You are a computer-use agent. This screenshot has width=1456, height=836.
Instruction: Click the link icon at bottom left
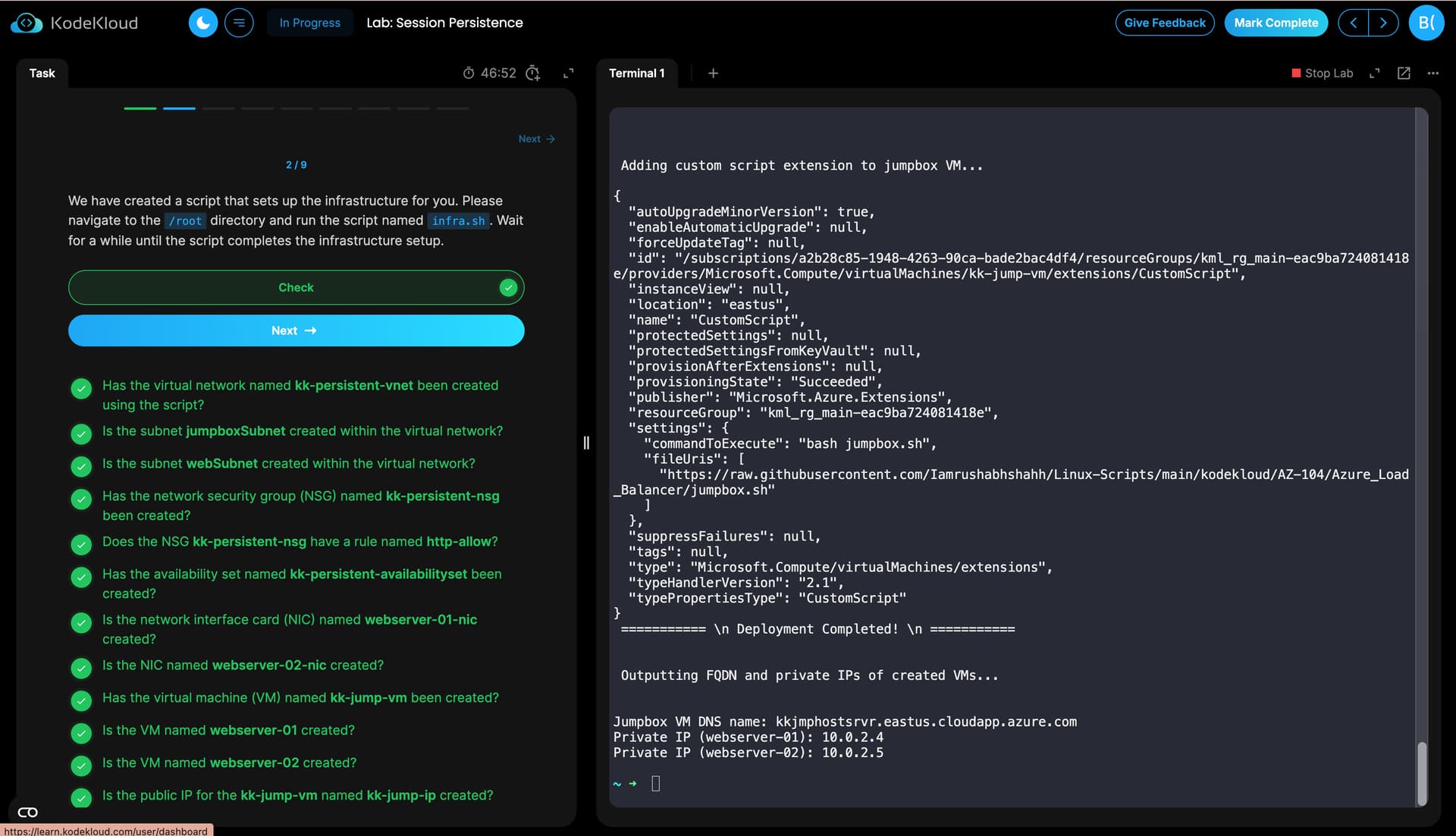28,812
